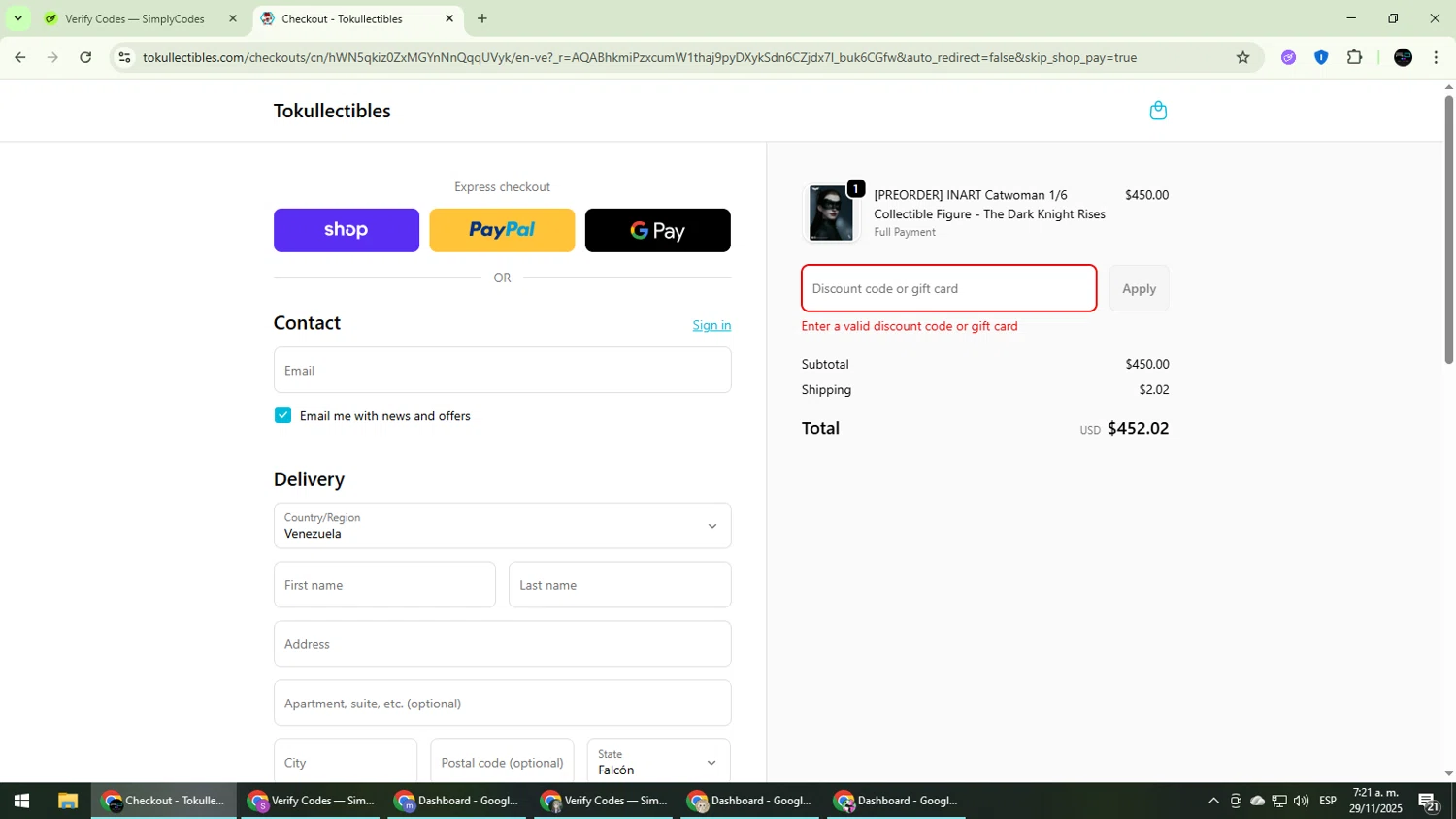This screenshot has width=1456, height=819.
Task: Switch ESP keyboard input language
Action: coord(1328,801)
